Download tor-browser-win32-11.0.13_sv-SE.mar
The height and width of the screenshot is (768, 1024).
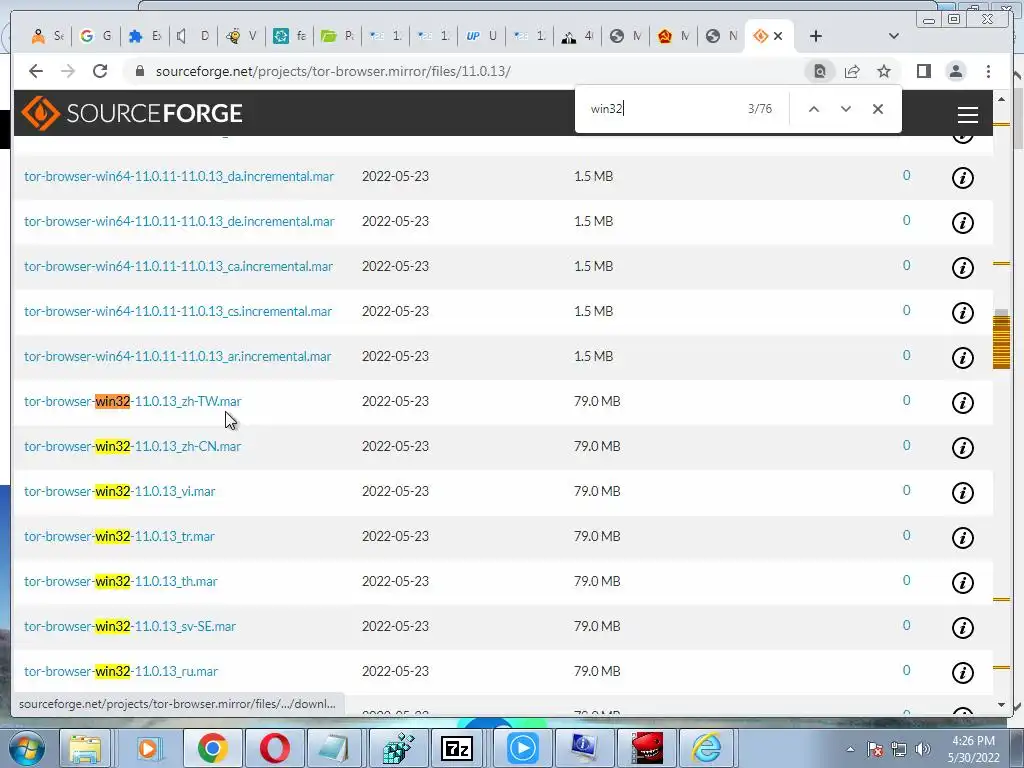click(130, 626)
